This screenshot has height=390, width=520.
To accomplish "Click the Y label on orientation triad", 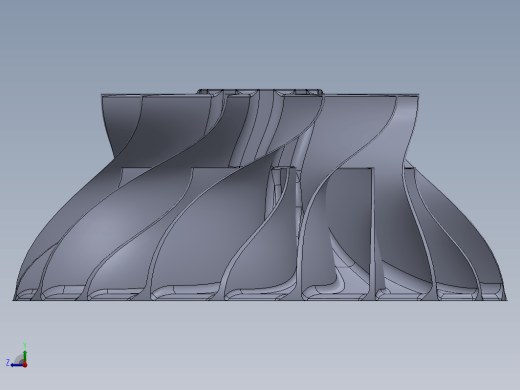I will (x=25, y=345).
